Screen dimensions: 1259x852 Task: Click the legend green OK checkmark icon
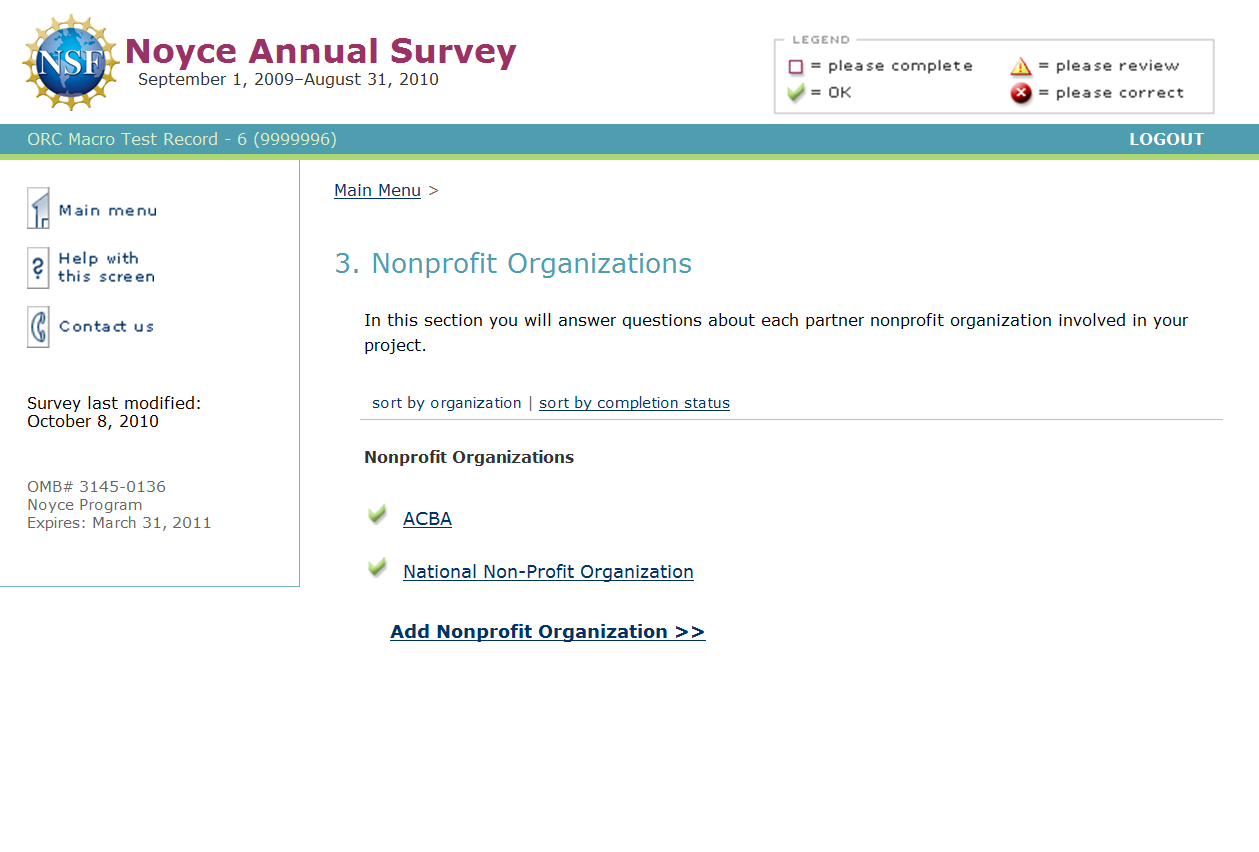click(796, 93)
